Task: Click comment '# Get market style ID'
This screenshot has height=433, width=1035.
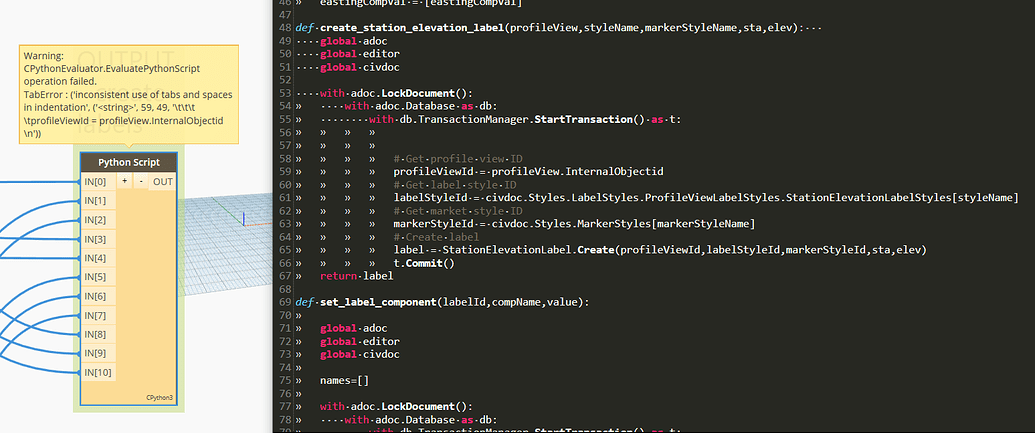Action: pos(458,211)
